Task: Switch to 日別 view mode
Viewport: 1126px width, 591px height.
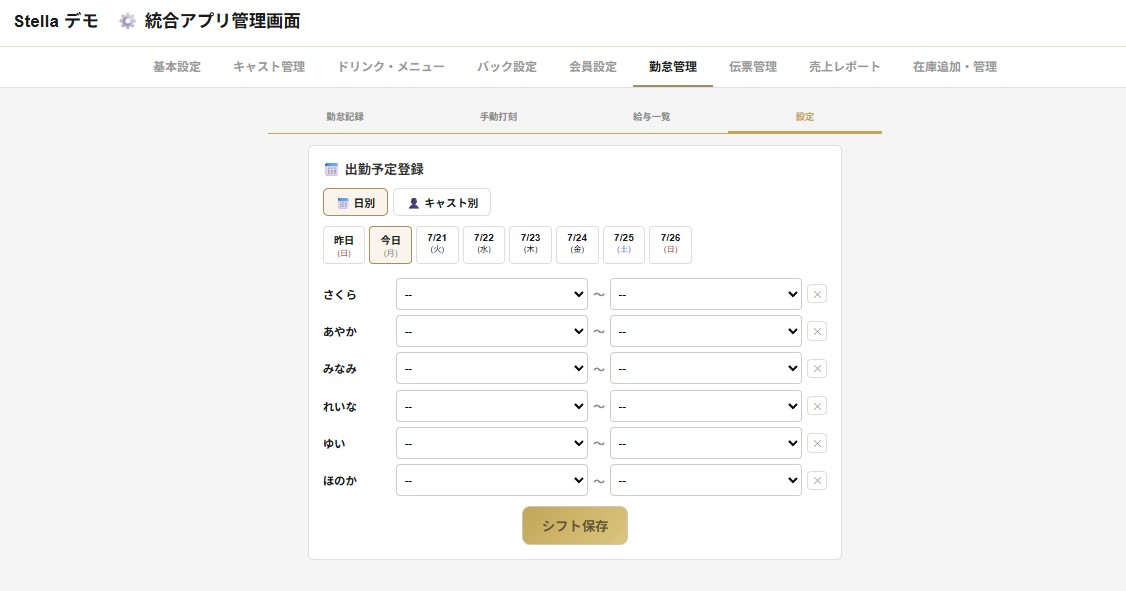Action: 355,203
